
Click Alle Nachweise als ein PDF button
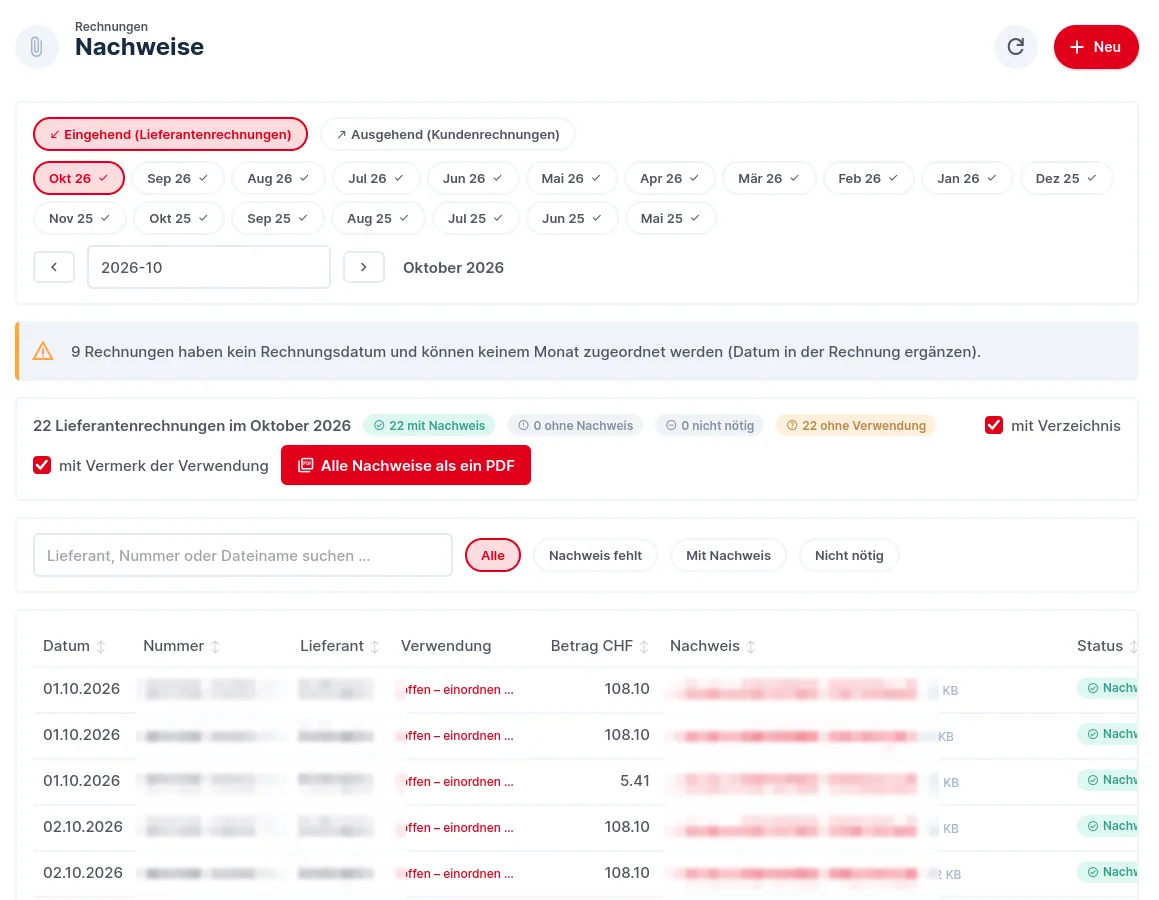click(x=406, y=466)
